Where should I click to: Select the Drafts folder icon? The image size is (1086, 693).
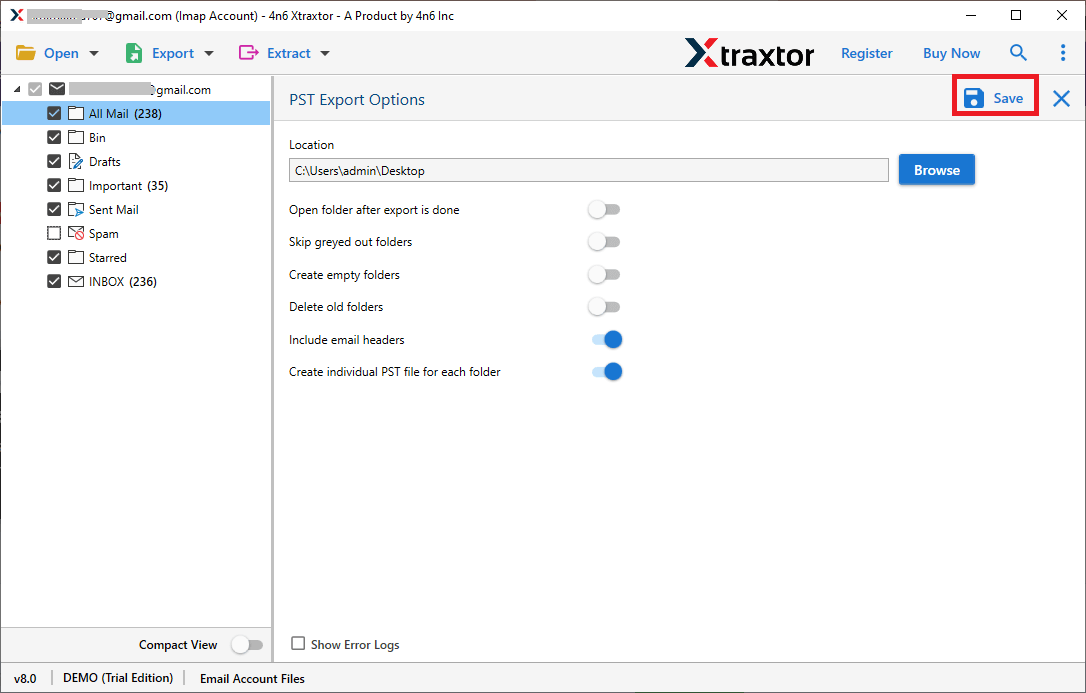point(75,161)
